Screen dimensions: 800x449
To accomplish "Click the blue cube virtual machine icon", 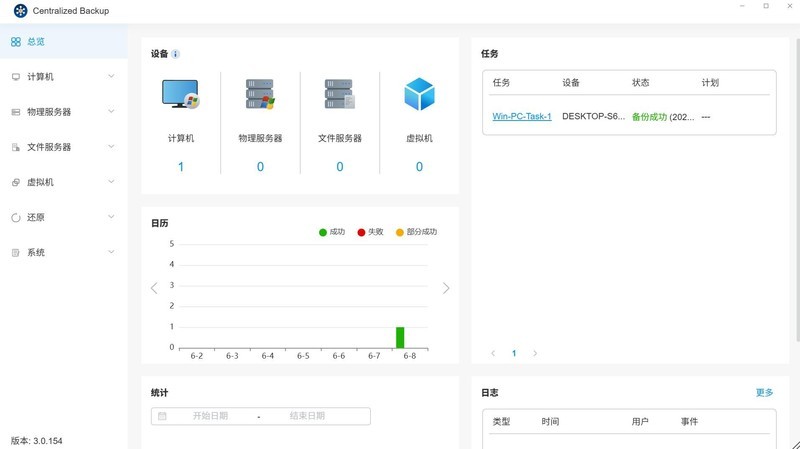I will [x=419, y=94].
